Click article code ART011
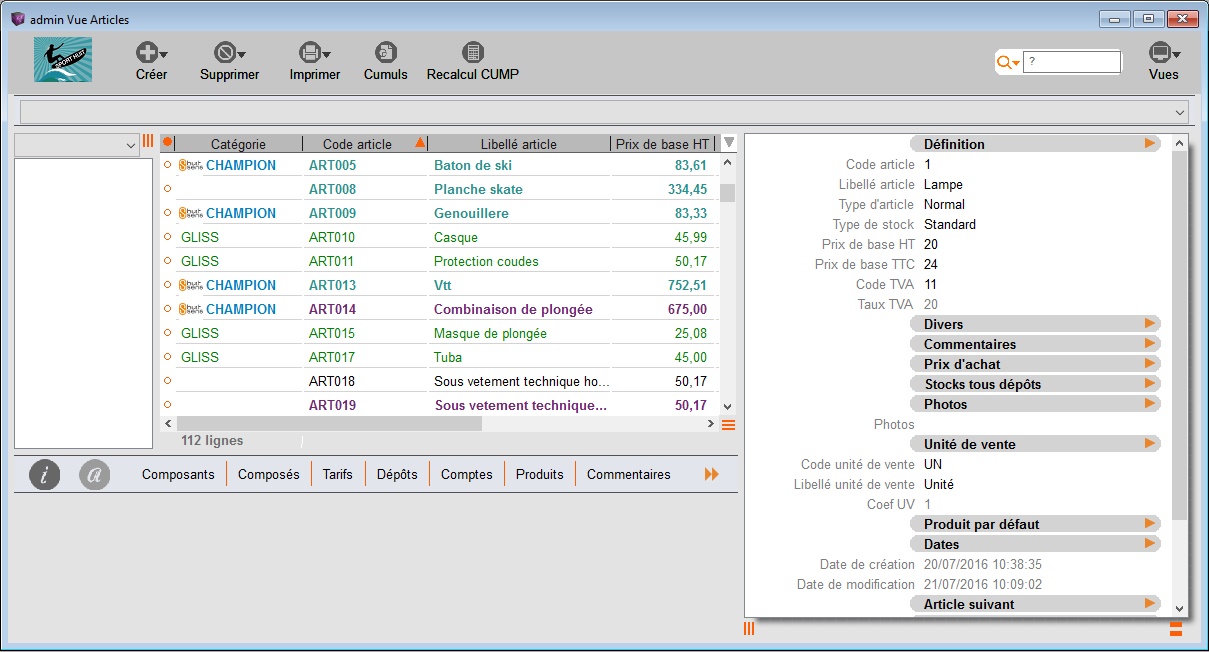1209x652 pixels. tap(332, 261)
